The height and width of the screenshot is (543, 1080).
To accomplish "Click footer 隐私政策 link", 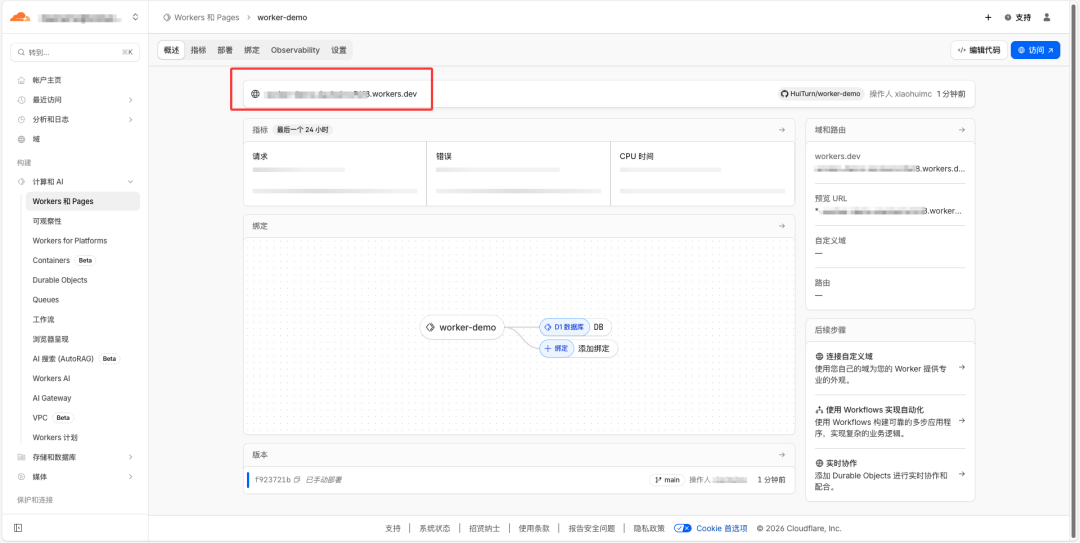I will tap(649, 529).
